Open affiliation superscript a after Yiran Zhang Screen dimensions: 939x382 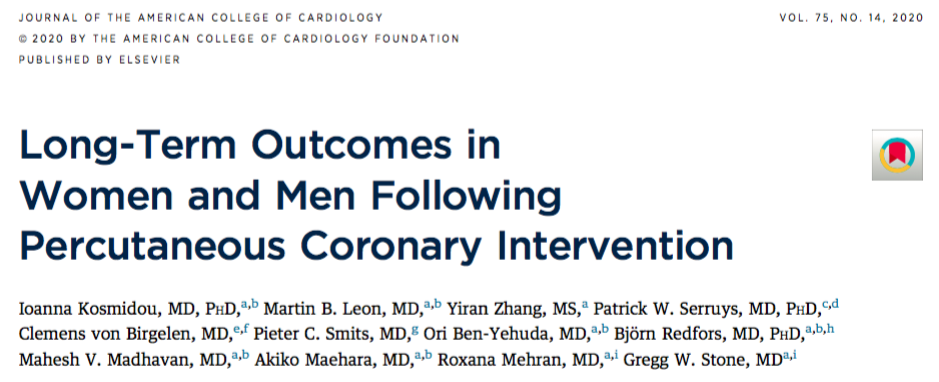tap(584, 305)
